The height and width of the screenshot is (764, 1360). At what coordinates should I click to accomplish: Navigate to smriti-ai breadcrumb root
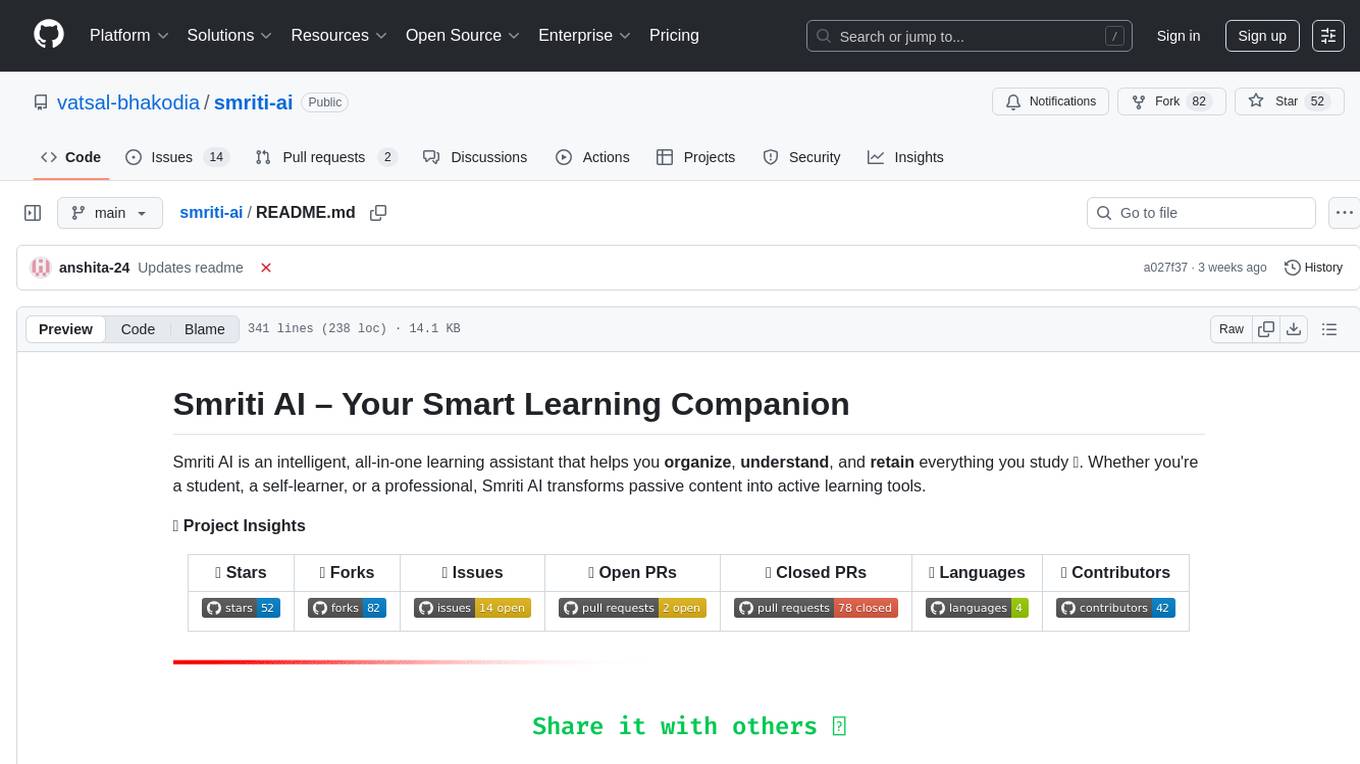(211, 212)
